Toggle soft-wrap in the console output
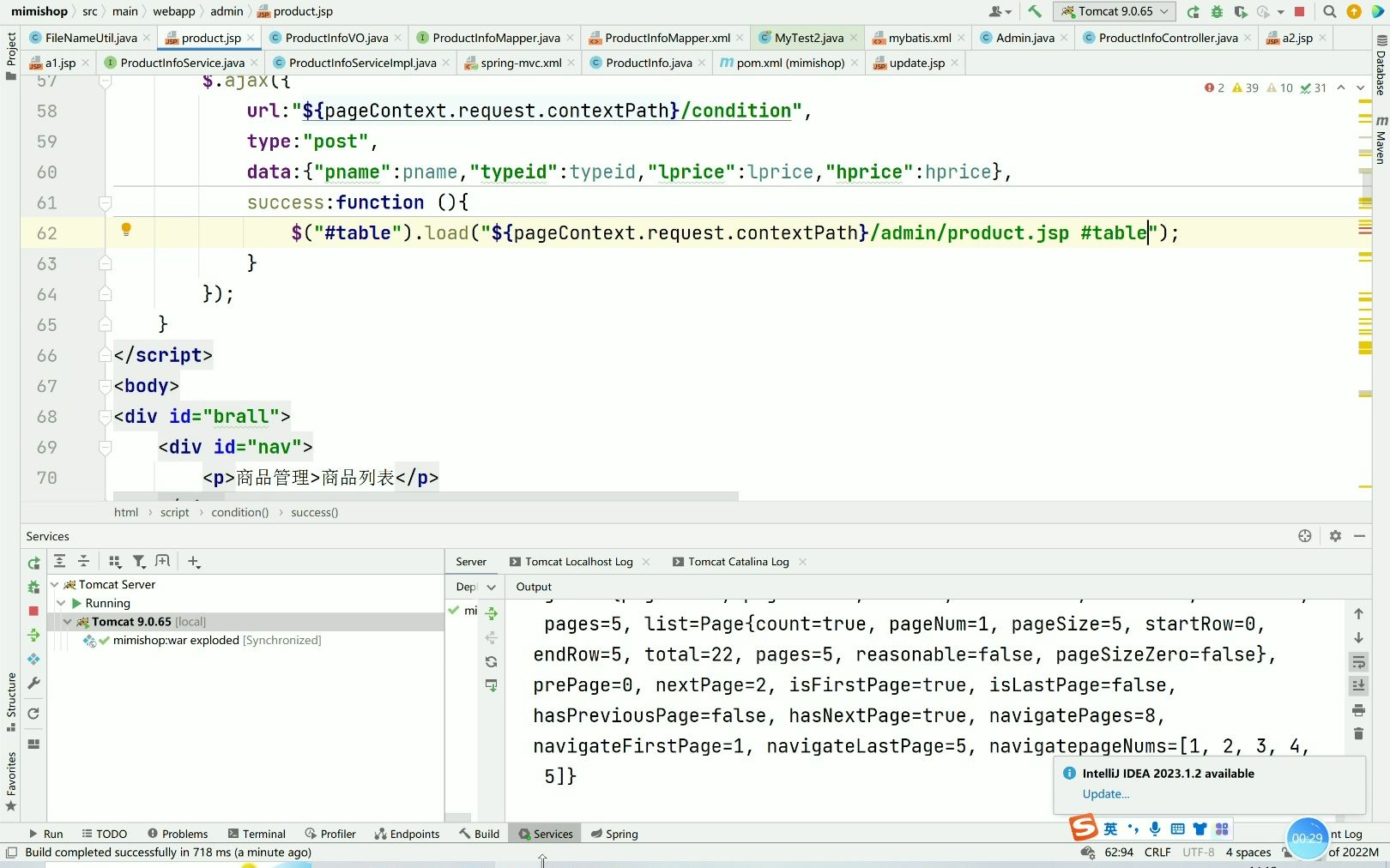 pyautogui.click(x=1358, y=662)
